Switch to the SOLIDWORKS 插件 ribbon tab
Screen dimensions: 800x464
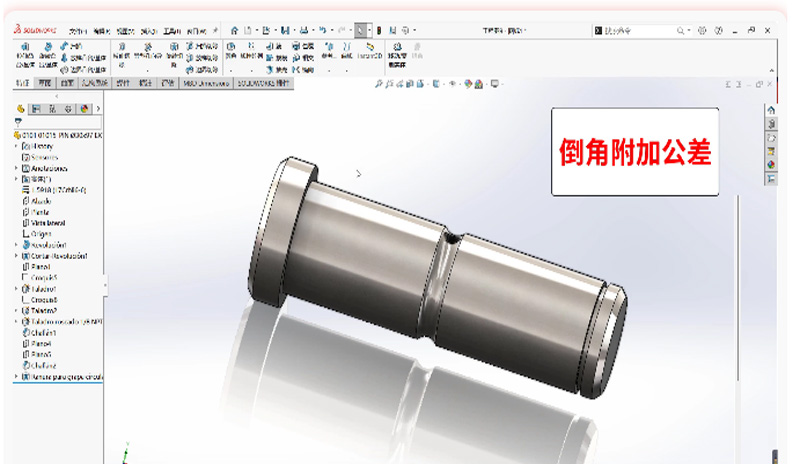click(263, 83)
